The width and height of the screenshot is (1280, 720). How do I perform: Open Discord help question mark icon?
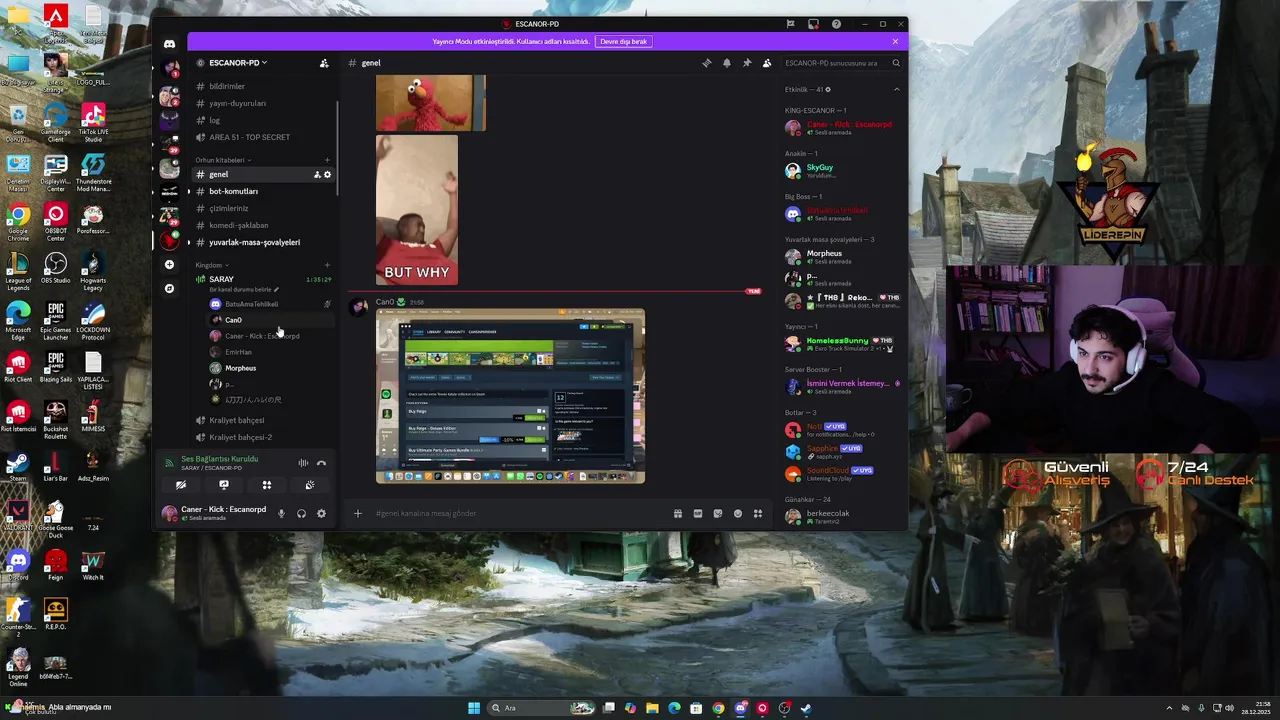point(836,24)
